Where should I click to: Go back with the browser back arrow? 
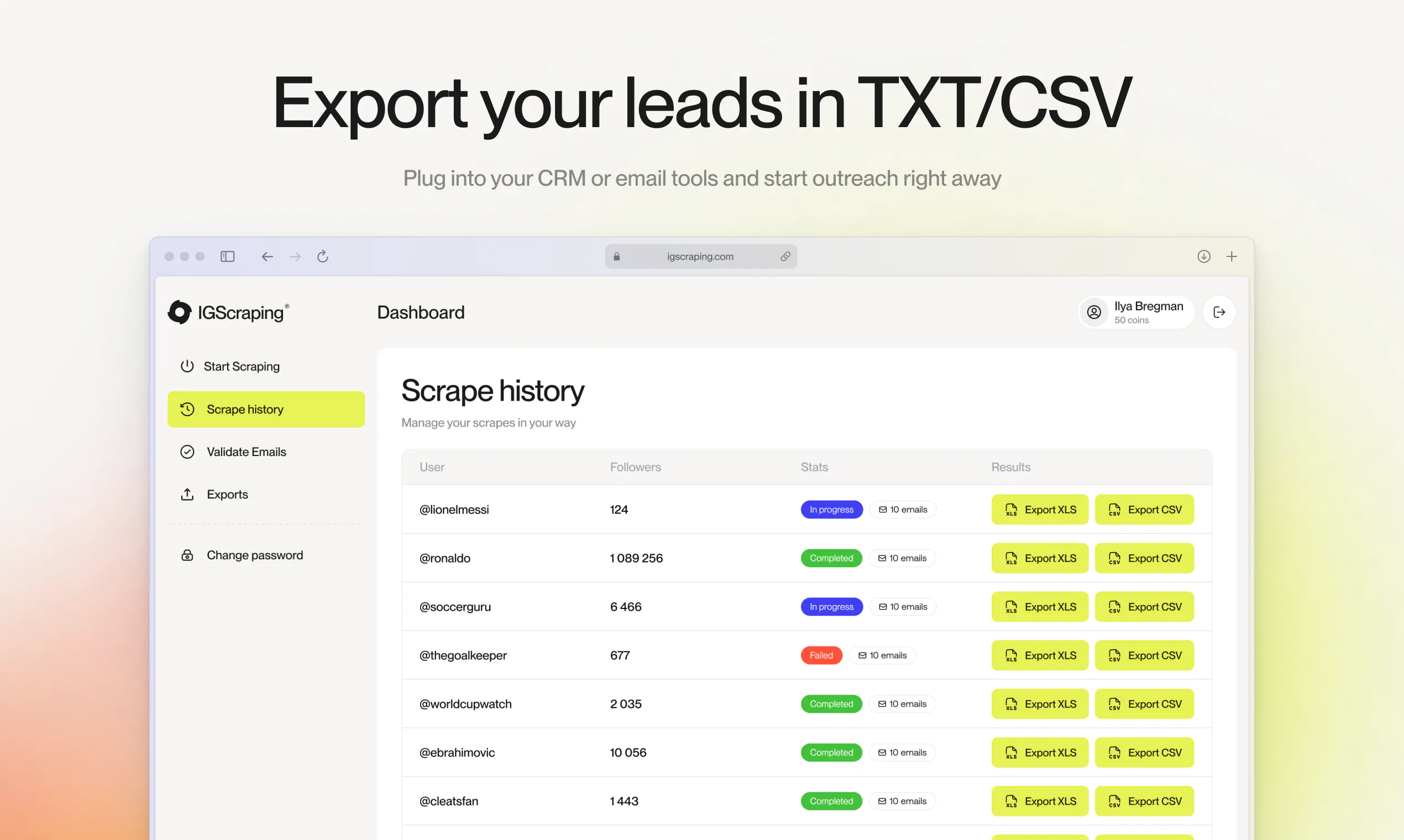[x=267, y=256]
